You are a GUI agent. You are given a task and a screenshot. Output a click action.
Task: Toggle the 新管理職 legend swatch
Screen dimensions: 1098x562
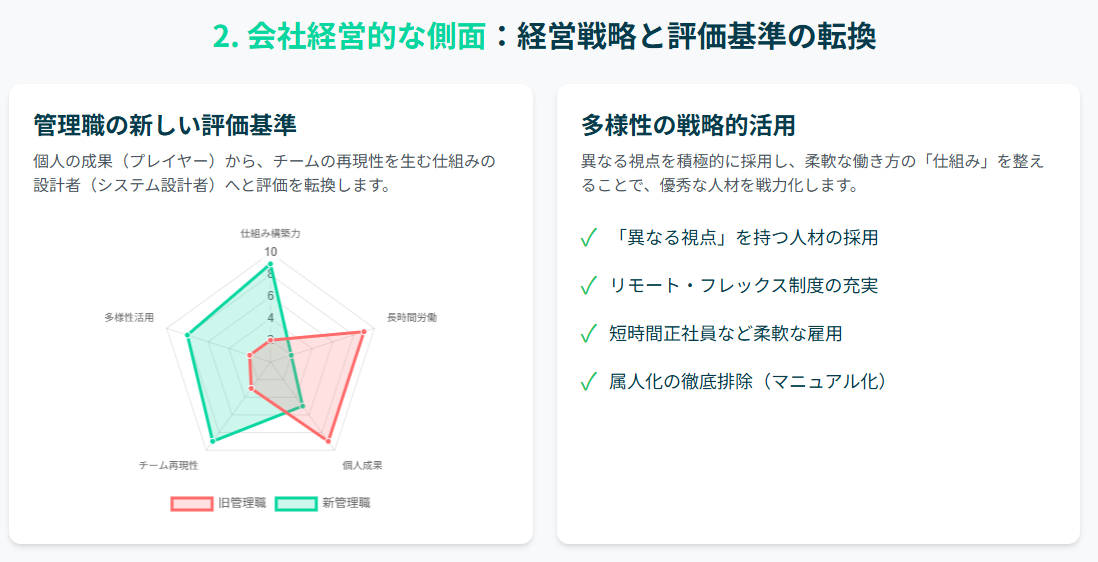click(x=296, y=503)
